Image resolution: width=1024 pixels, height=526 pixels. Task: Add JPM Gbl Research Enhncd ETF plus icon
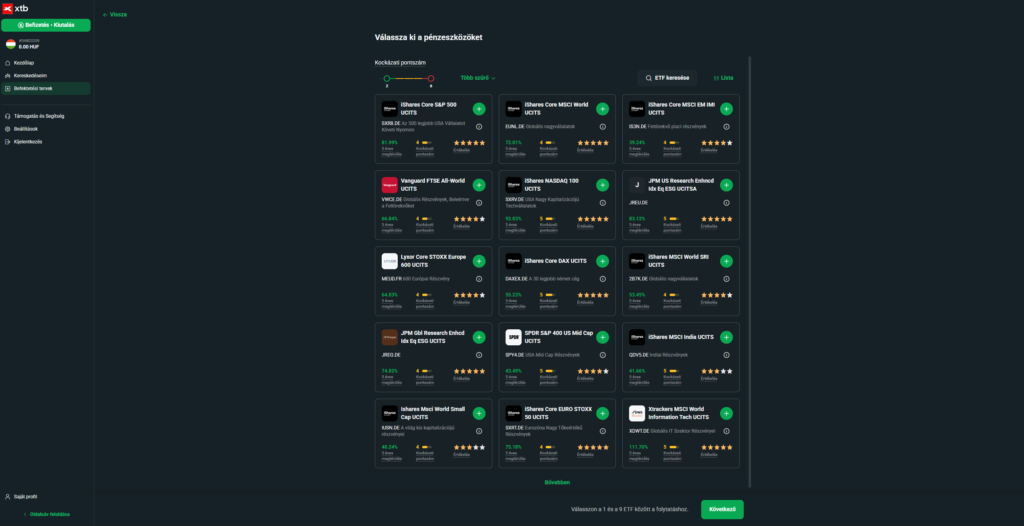pos(479,337)
